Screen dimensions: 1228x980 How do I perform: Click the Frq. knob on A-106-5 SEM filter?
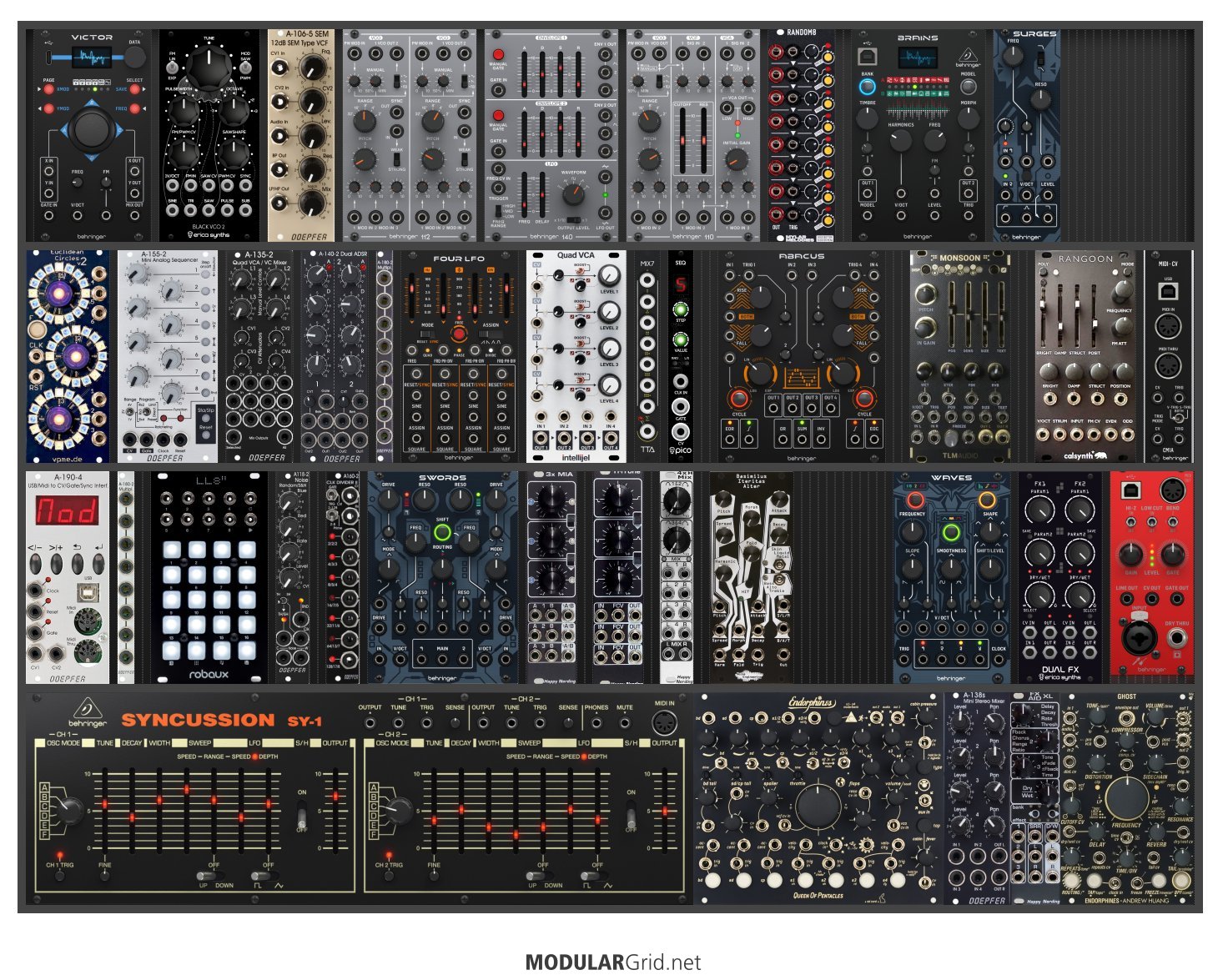point(311,68)
